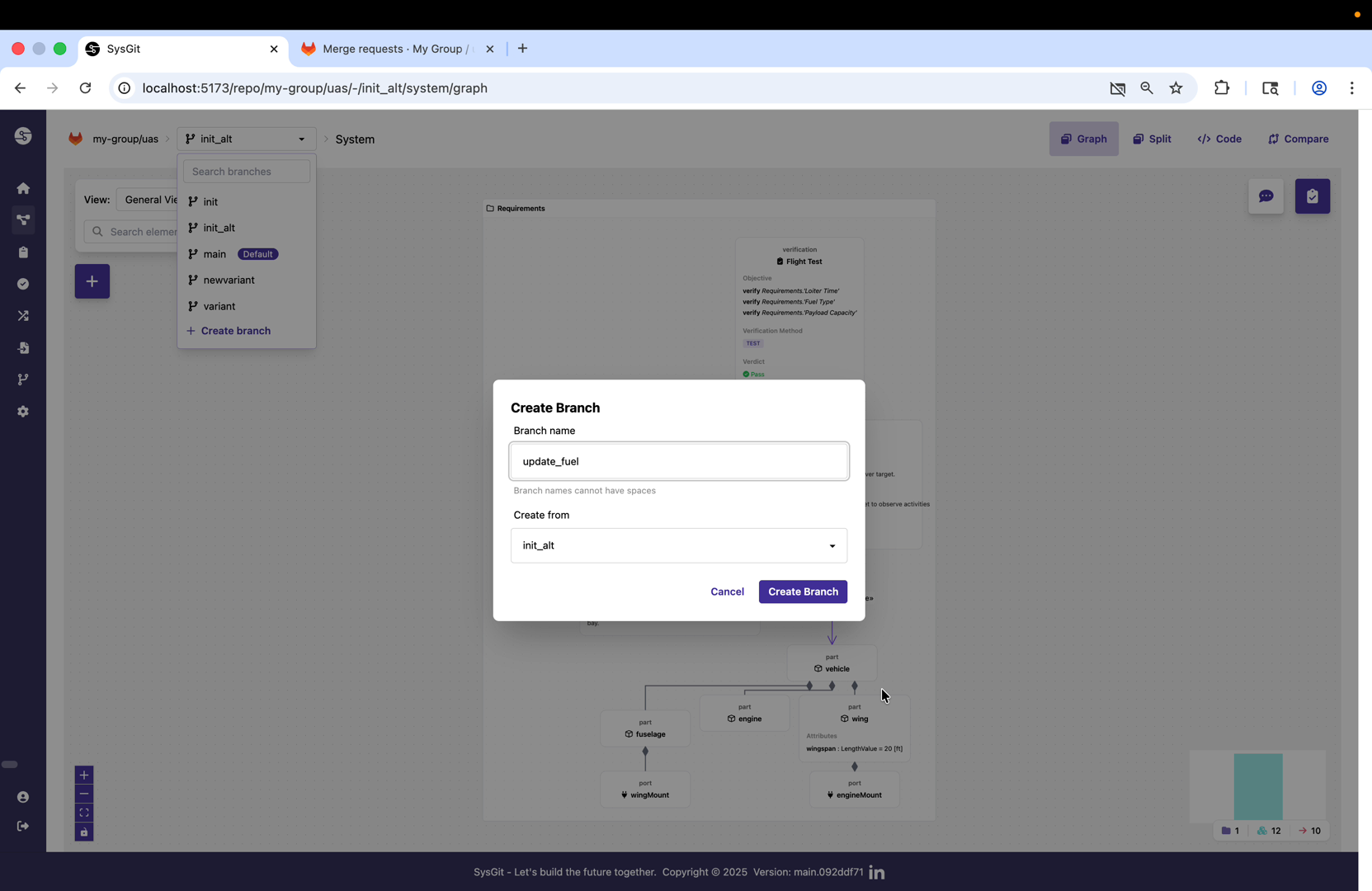Click the 'Search branches' input field
The height and width of the screenshot is (891, 1372).
pos(245,171)
